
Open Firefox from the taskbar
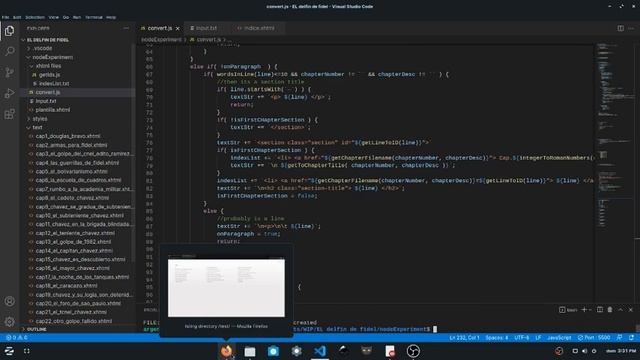(x=227, y=351)
